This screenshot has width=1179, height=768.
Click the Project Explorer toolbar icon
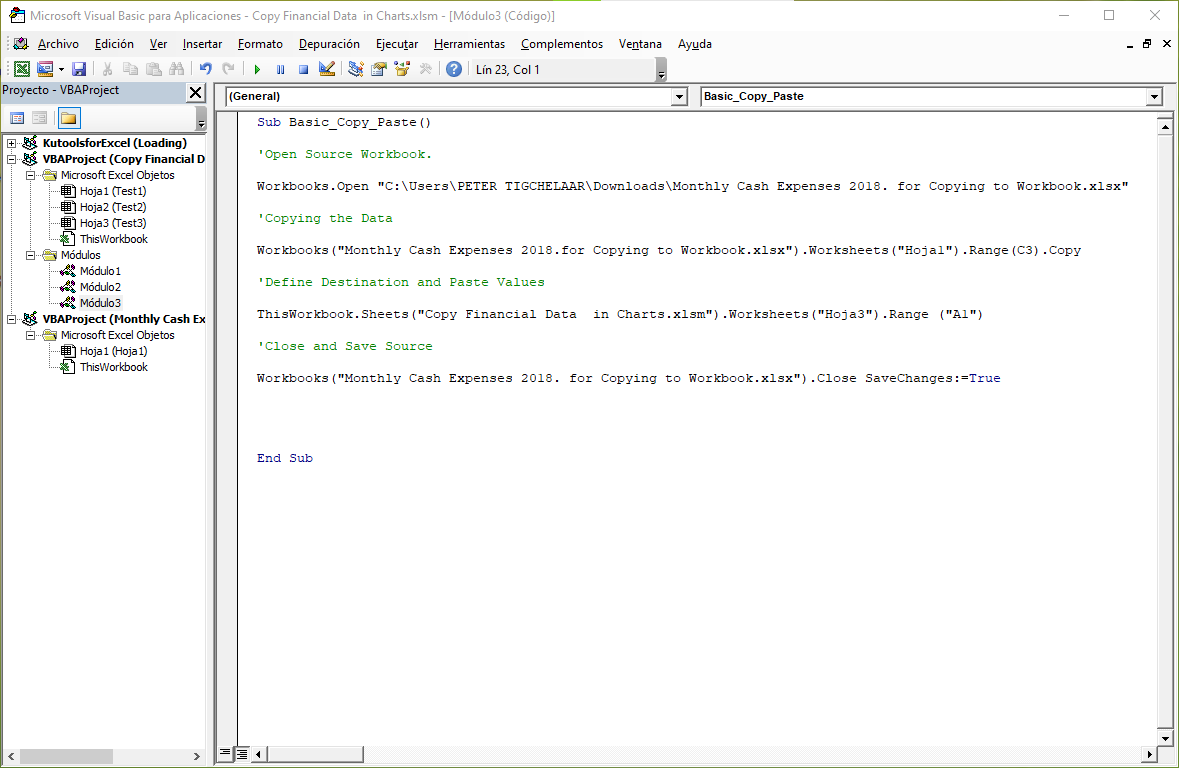pos(356,68)
